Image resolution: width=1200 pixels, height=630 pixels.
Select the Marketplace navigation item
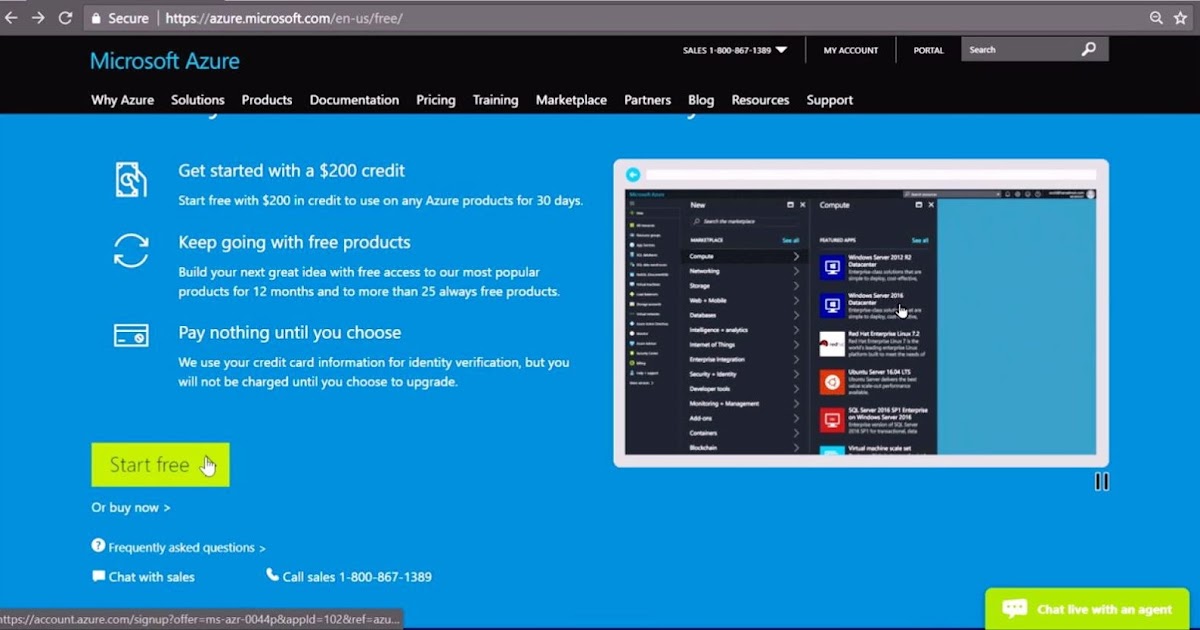(571, 100)
